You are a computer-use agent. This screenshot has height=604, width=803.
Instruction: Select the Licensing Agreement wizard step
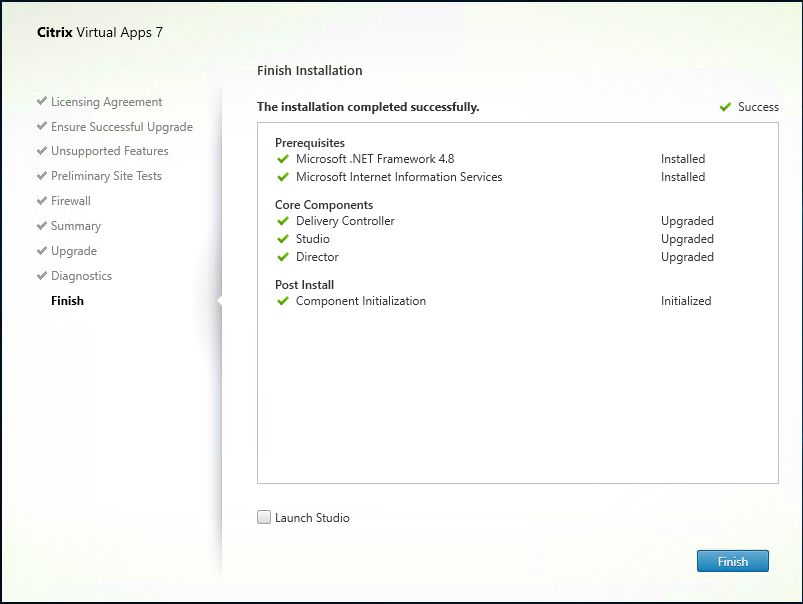107,102
